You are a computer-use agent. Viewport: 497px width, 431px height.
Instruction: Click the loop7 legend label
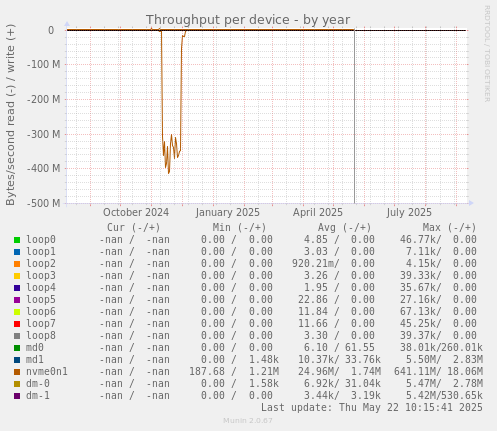(41, 324)
